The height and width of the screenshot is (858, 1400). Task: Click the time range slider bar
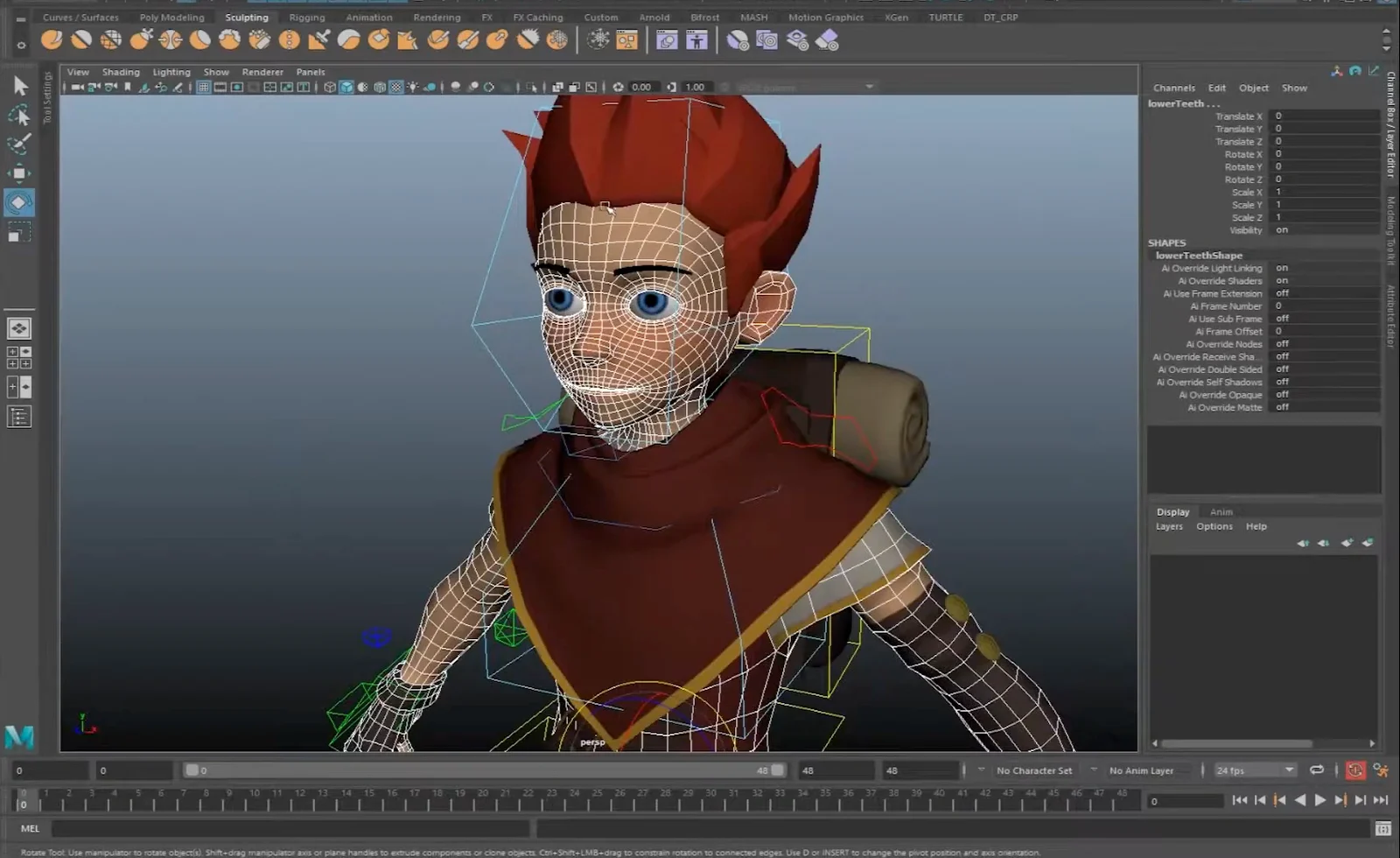click(x=484, y=770)
